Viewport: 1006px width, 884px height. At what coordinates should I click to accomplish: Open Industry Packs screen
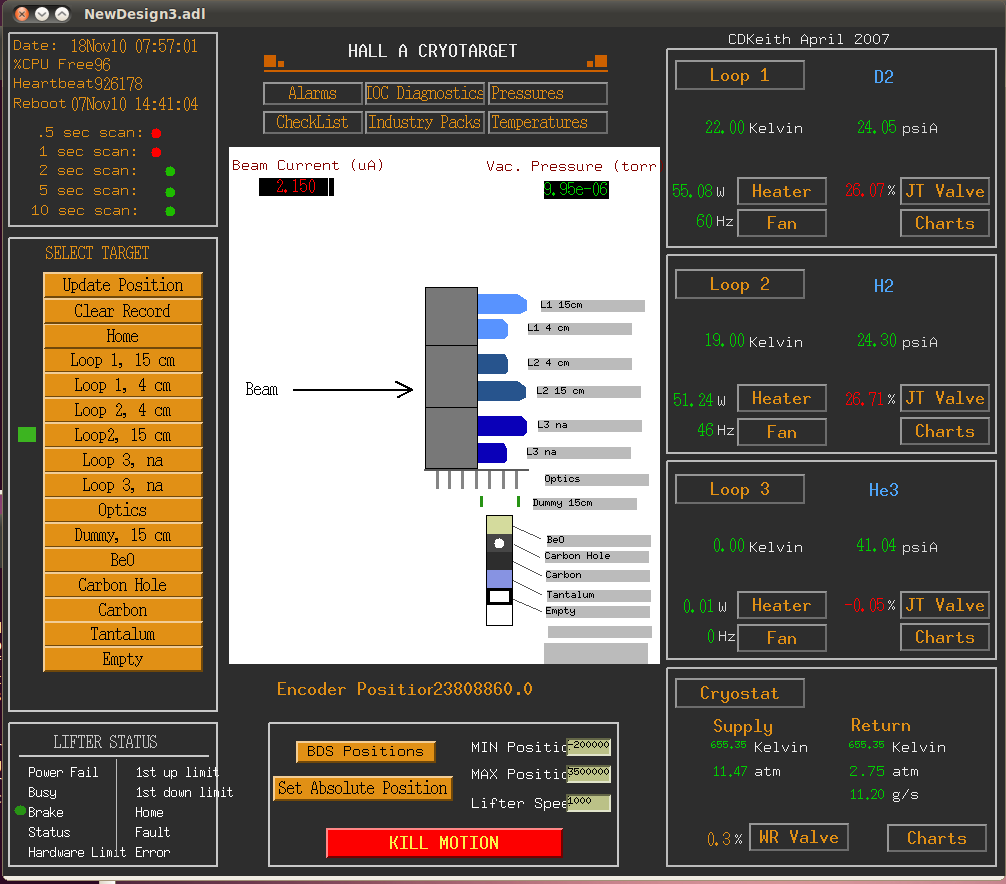(x=425, y=122)
